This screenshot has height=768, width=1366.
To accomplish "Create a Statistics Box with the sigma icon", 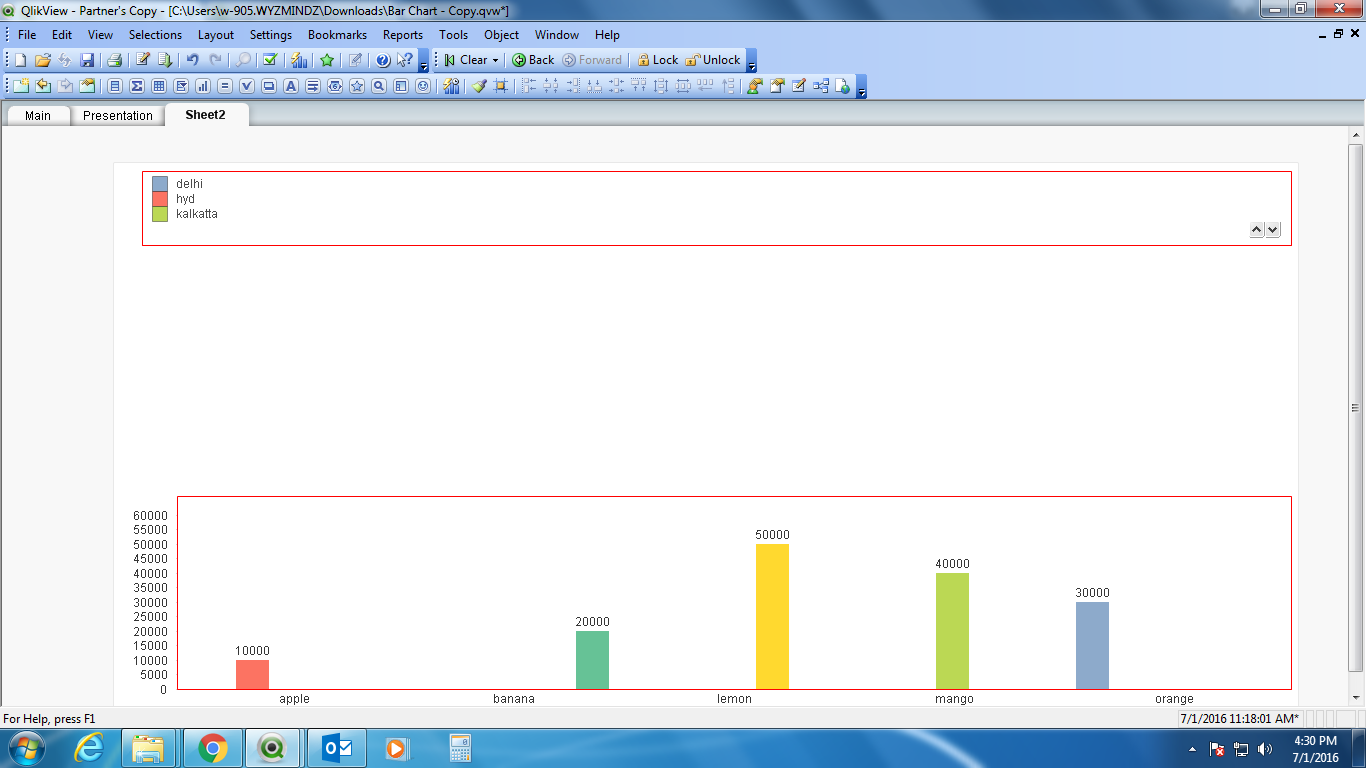I will click(137, 86).
